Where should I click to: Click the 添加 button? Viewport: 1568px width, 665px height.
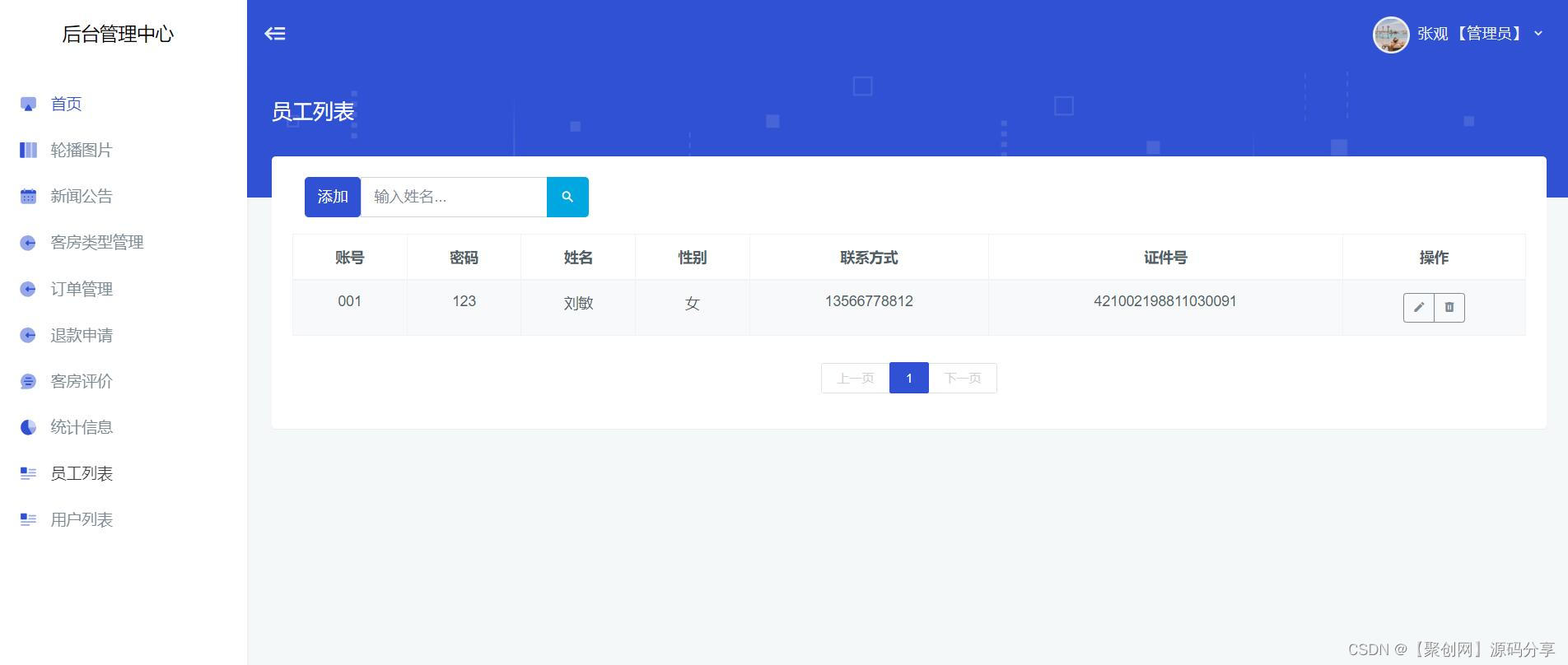click(x=333, y=197)
